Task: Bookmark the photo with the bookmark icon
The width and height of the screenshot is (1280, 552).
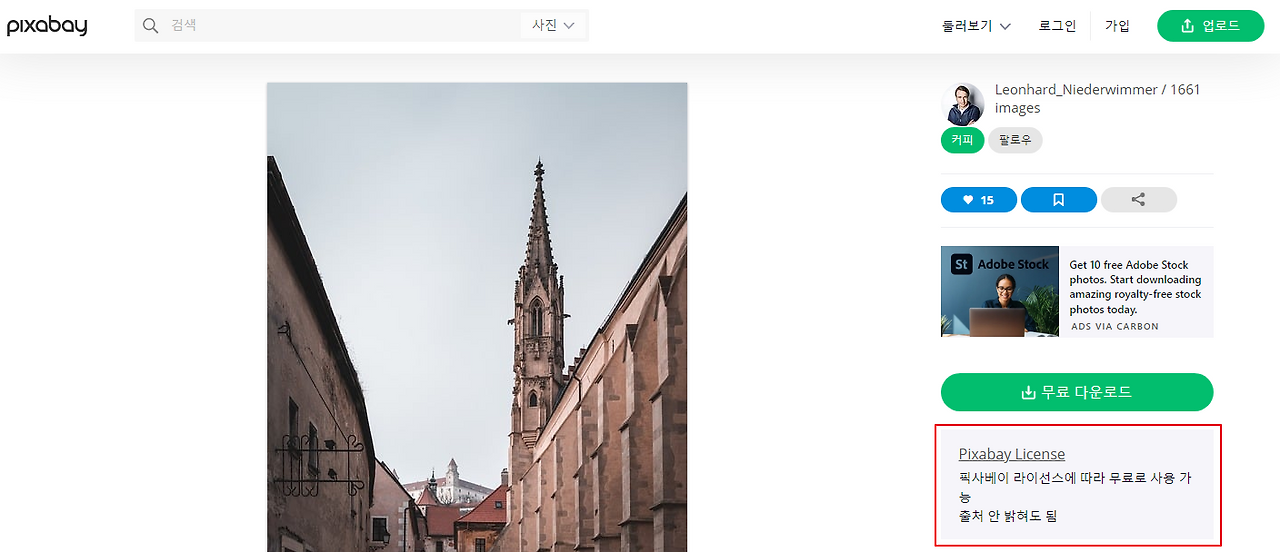Action: (x=1059, y=200)
